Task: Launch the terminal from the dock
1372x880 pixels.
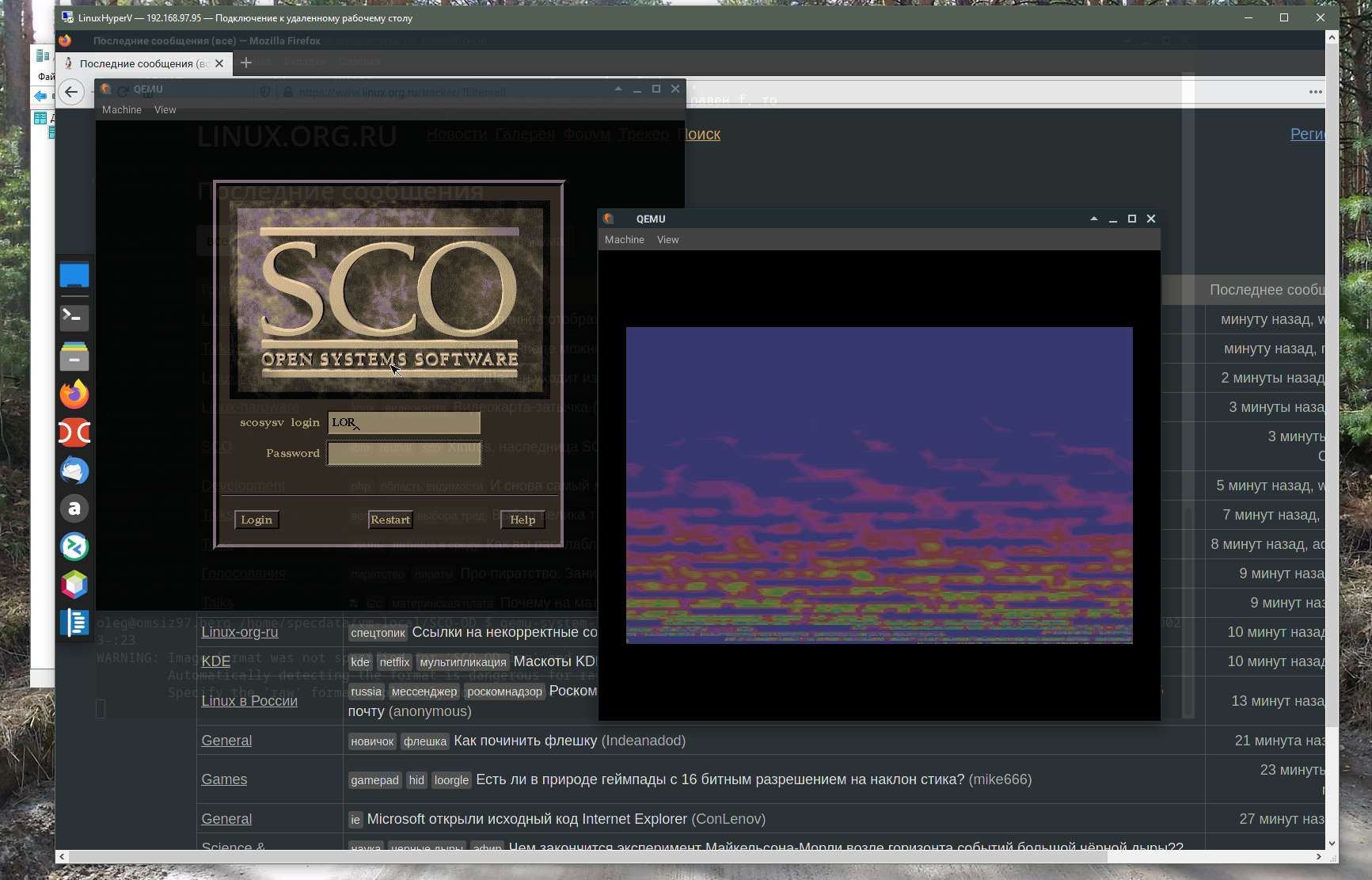Action: pyautogui.click(x=74, y=318)
